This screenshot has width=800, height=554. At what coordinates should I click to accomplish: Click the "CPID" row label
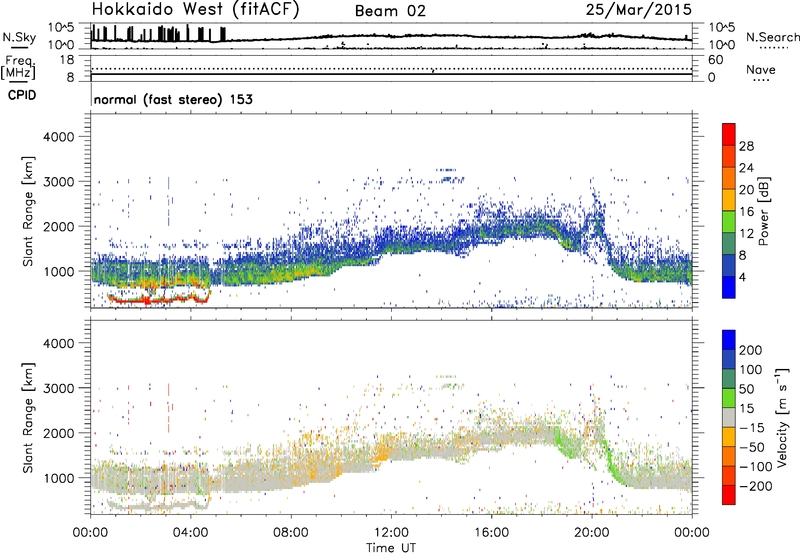click(21, 95)
